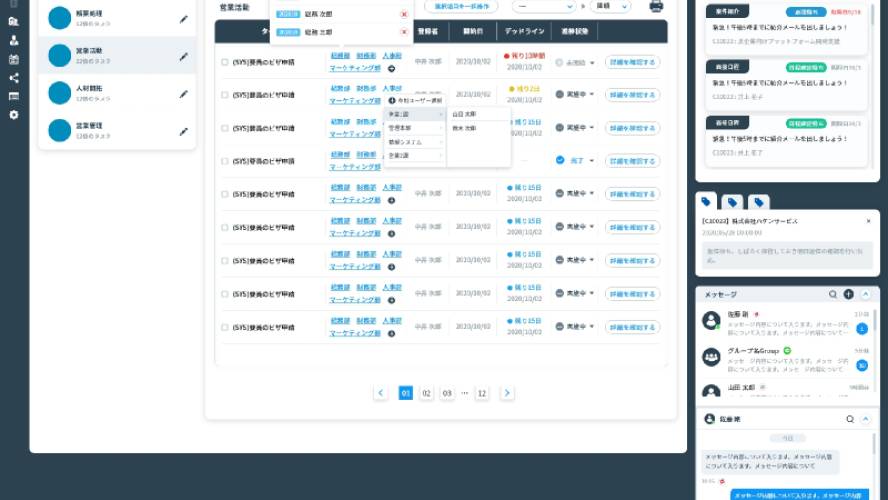Open the settings gear in the sidebar

tap(14, 115)
